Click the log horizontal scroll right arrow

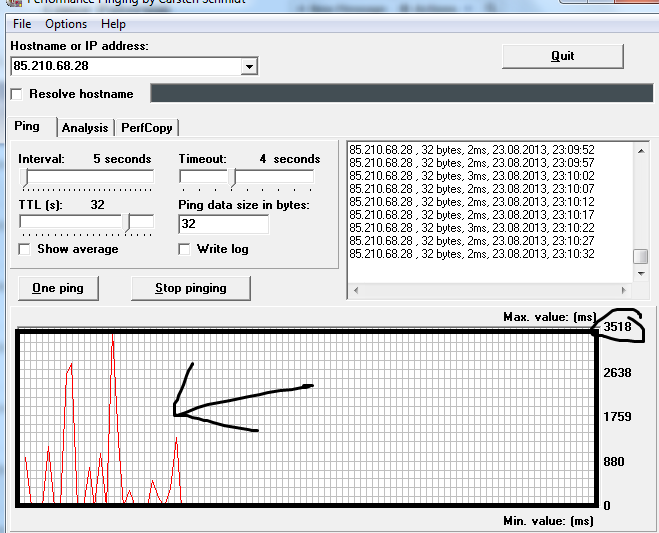click(x=624, y=290)
